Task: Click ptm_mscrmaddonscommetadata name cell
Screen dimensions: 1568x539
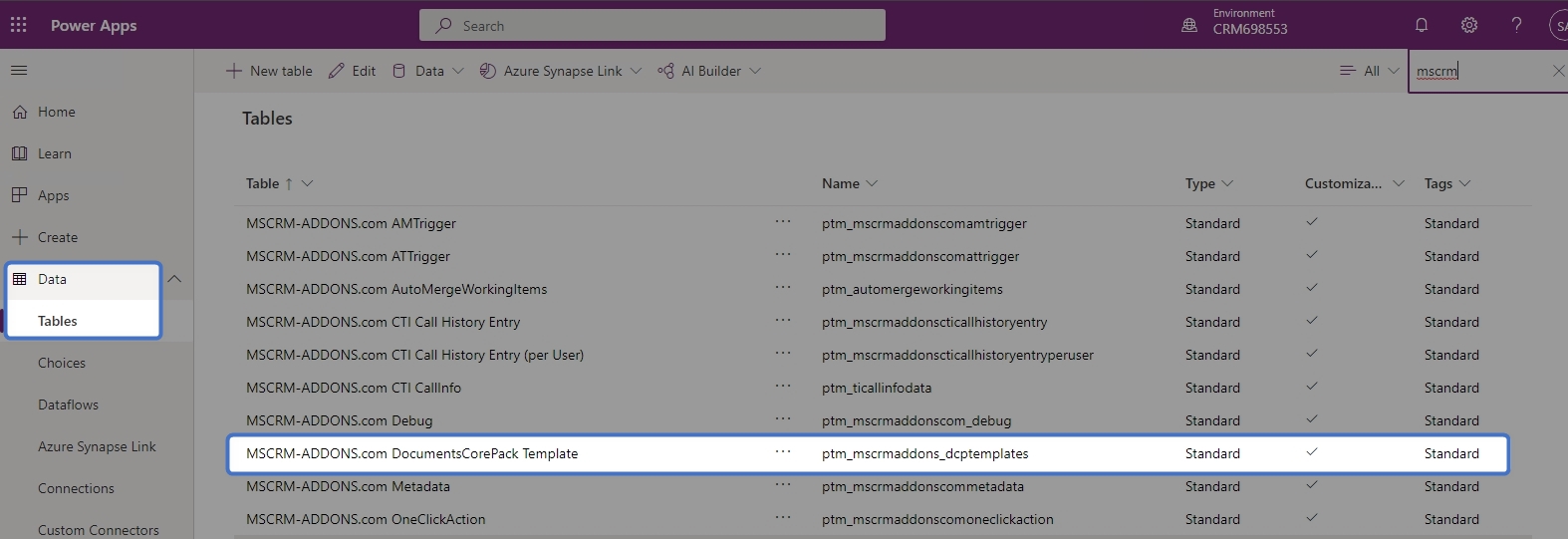Action: pyautogui.click(x=922, y=486)
